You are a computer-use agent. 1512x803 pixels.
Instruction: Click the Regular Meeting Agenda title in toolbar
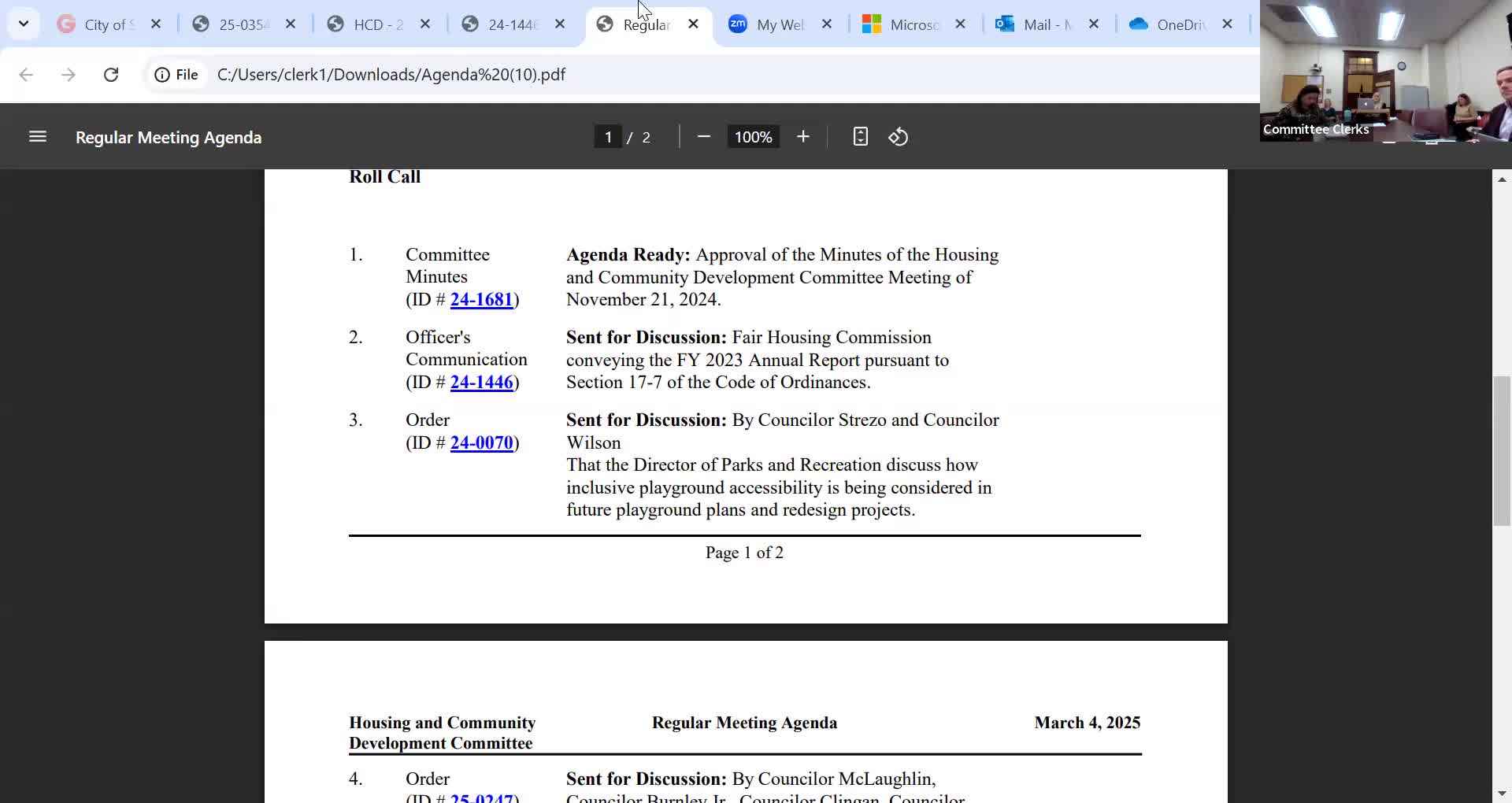point(169,138)
